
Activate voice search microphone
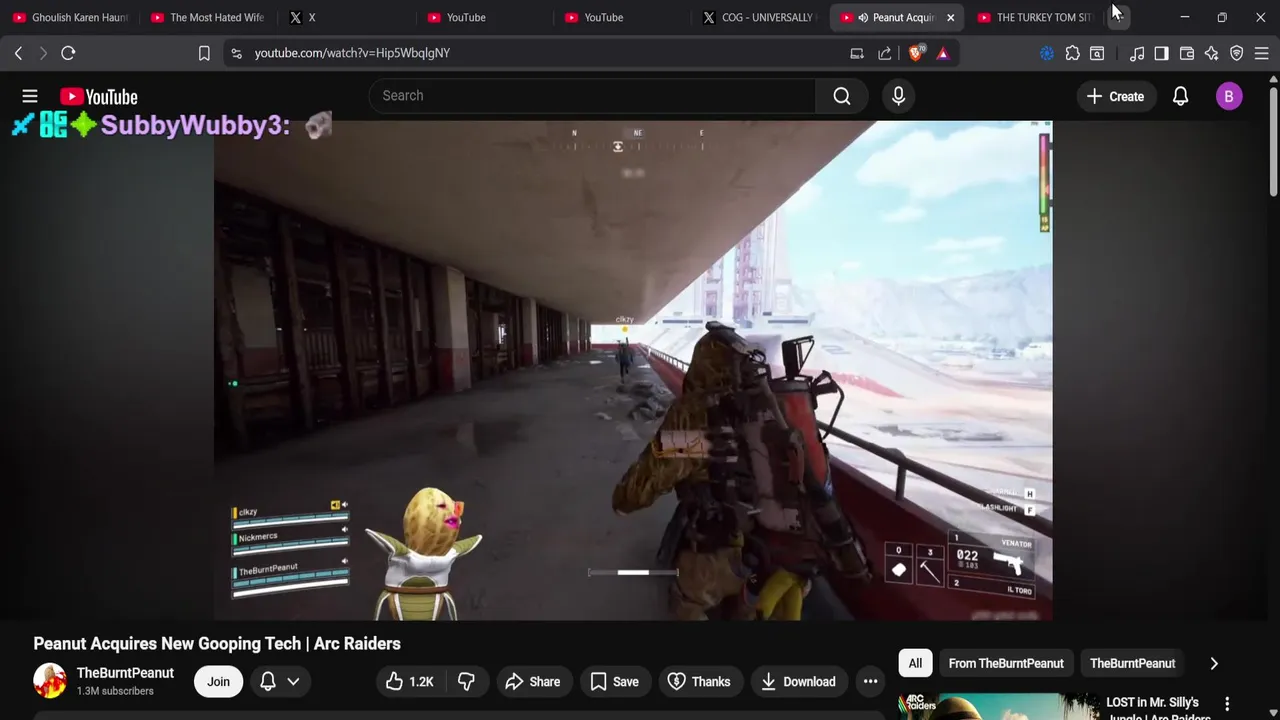coord(898,96)
